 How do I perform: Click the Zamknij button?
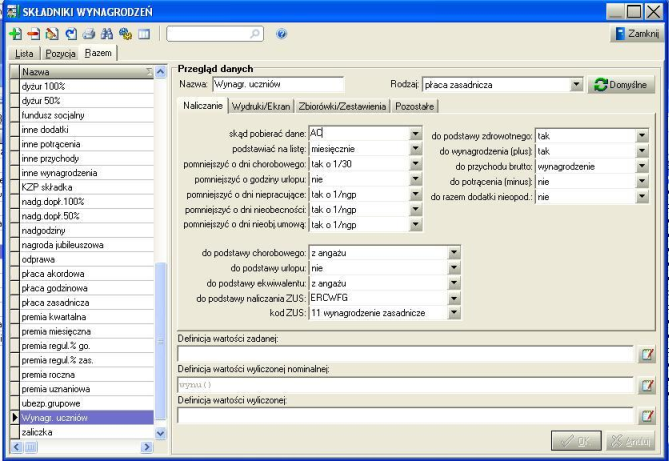(x=637, y=33)
